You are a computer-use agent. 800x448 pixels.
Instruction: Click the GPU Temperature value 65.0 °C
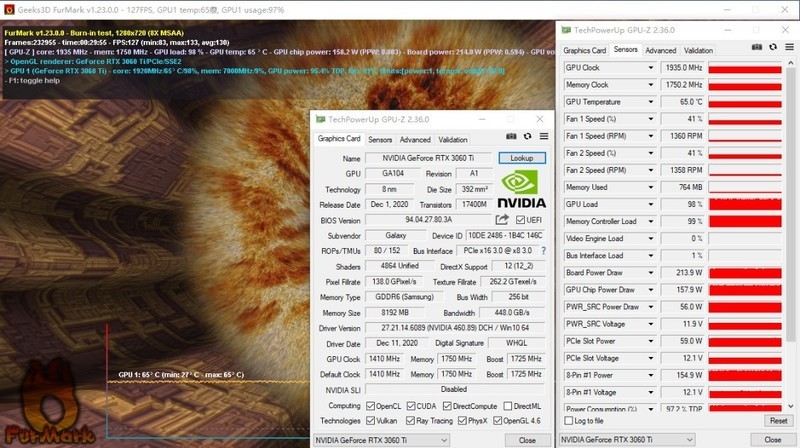click(683, 102)
